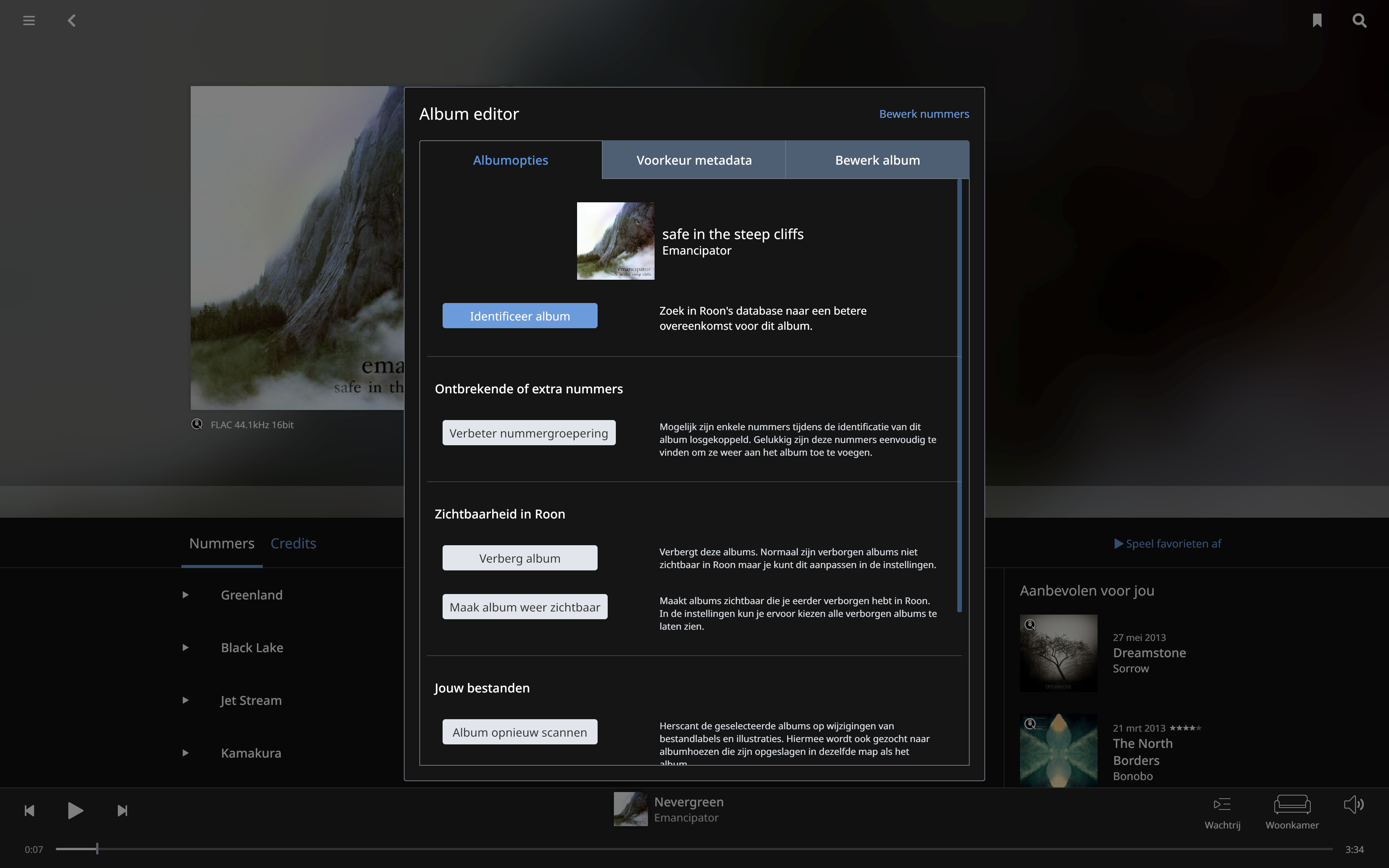Click the Nevergreen now playing title
The width and height of the screenshot is (1389, 868).
pyautogui.click(x=689, y=802)
